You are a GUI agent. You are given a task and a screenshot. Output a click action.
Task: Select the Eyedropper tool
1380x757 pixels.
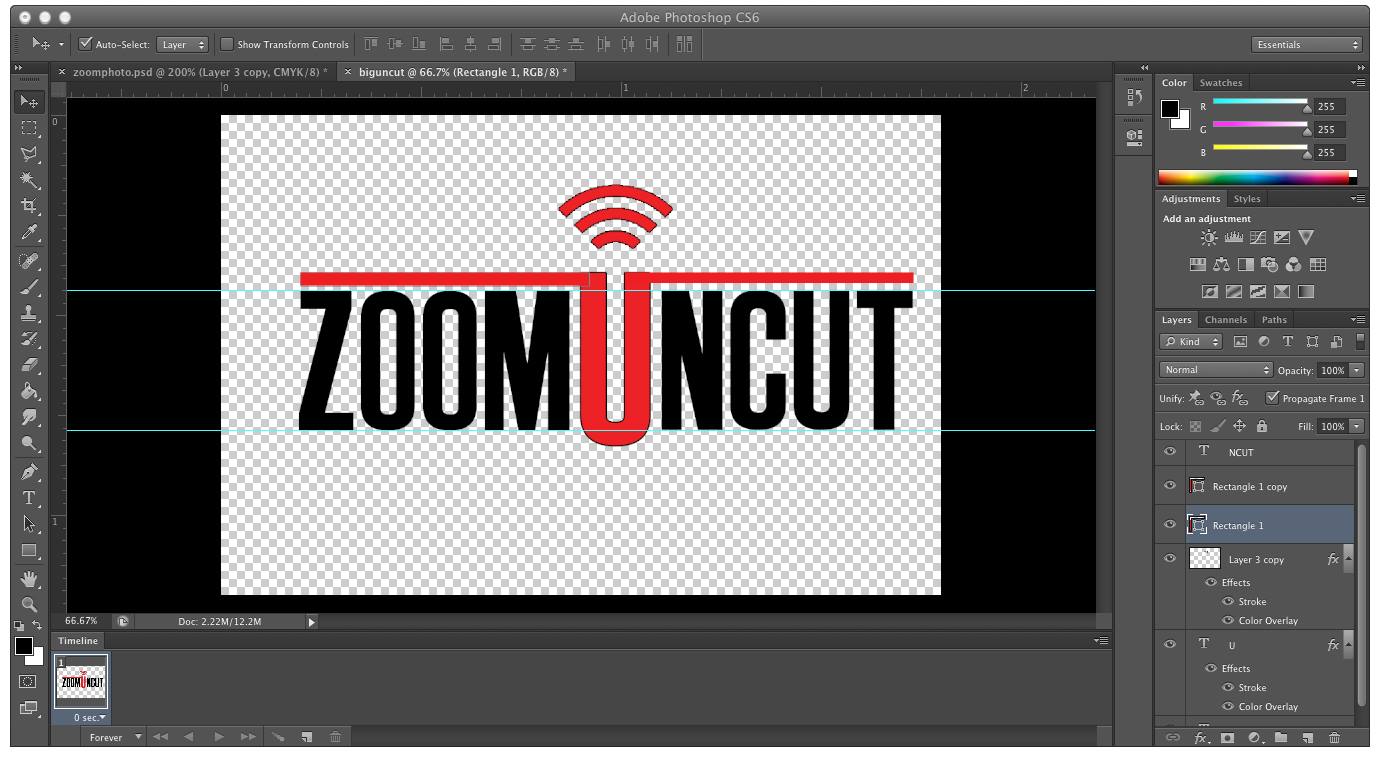pyautogui.click(x=29, y=233)
